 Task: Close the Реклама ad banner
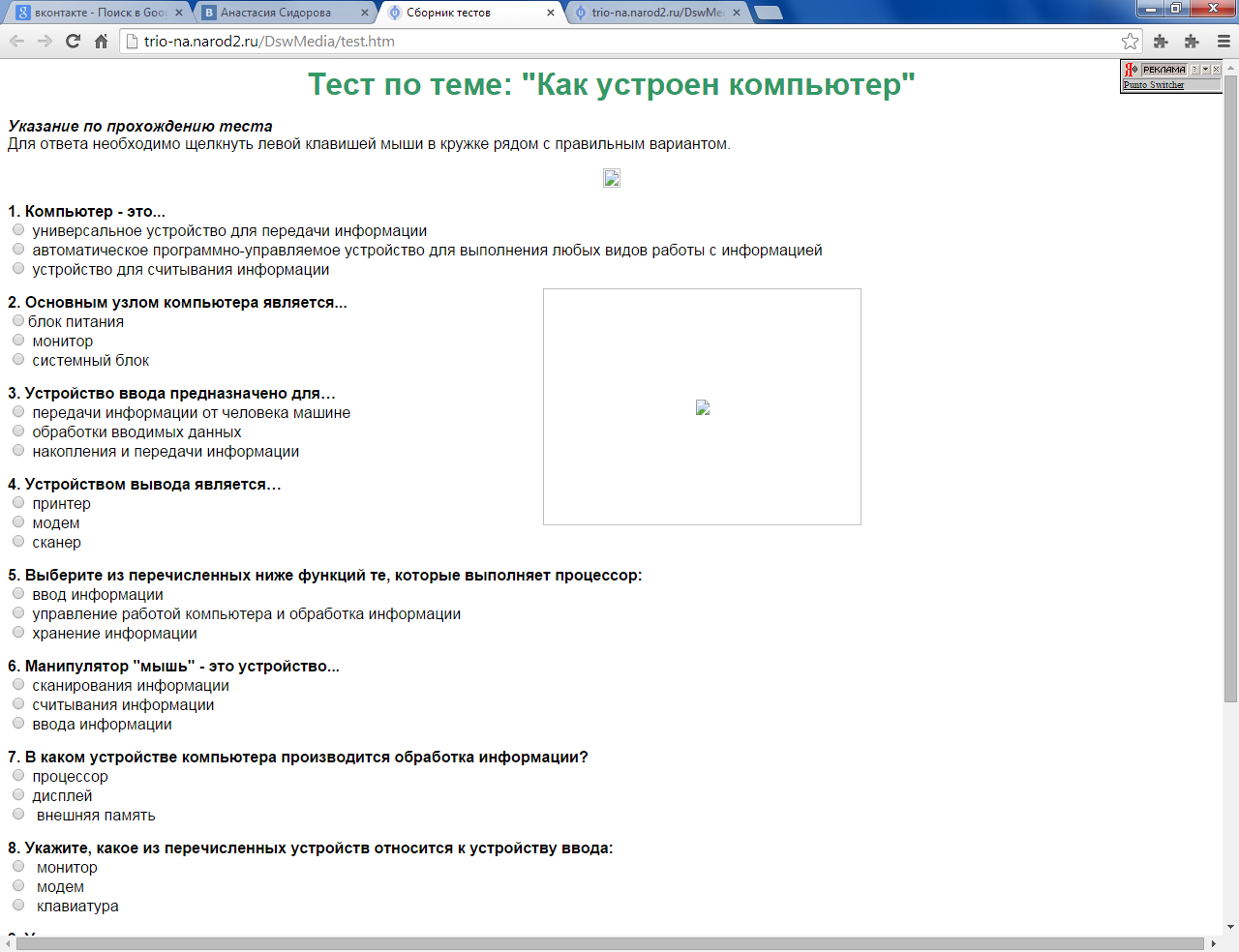(x=1216, y=70)
